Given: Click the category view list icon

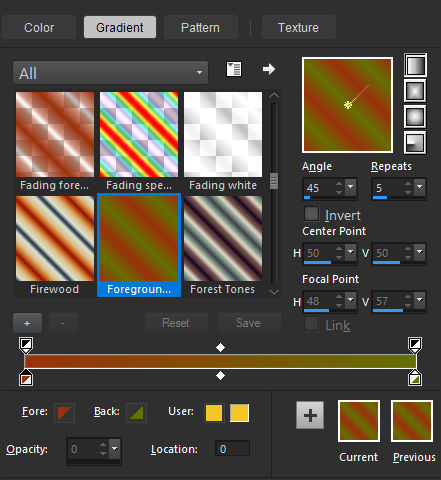Looking at the screenshot, I should click(234, 69).
